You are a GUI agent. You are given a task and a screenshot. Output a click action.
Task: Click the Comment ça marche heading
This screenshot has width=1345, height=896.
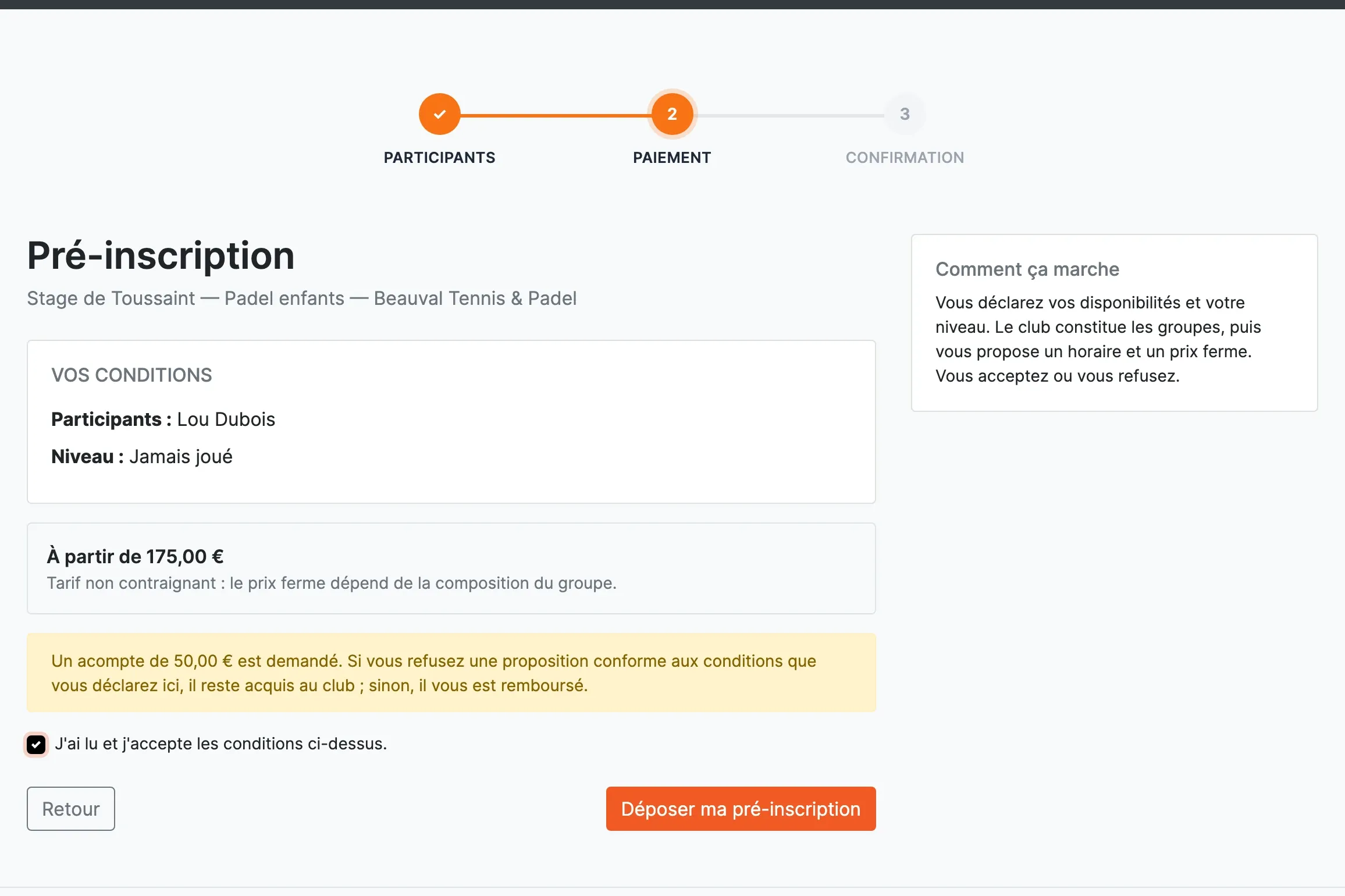(x=1027, y=269)
